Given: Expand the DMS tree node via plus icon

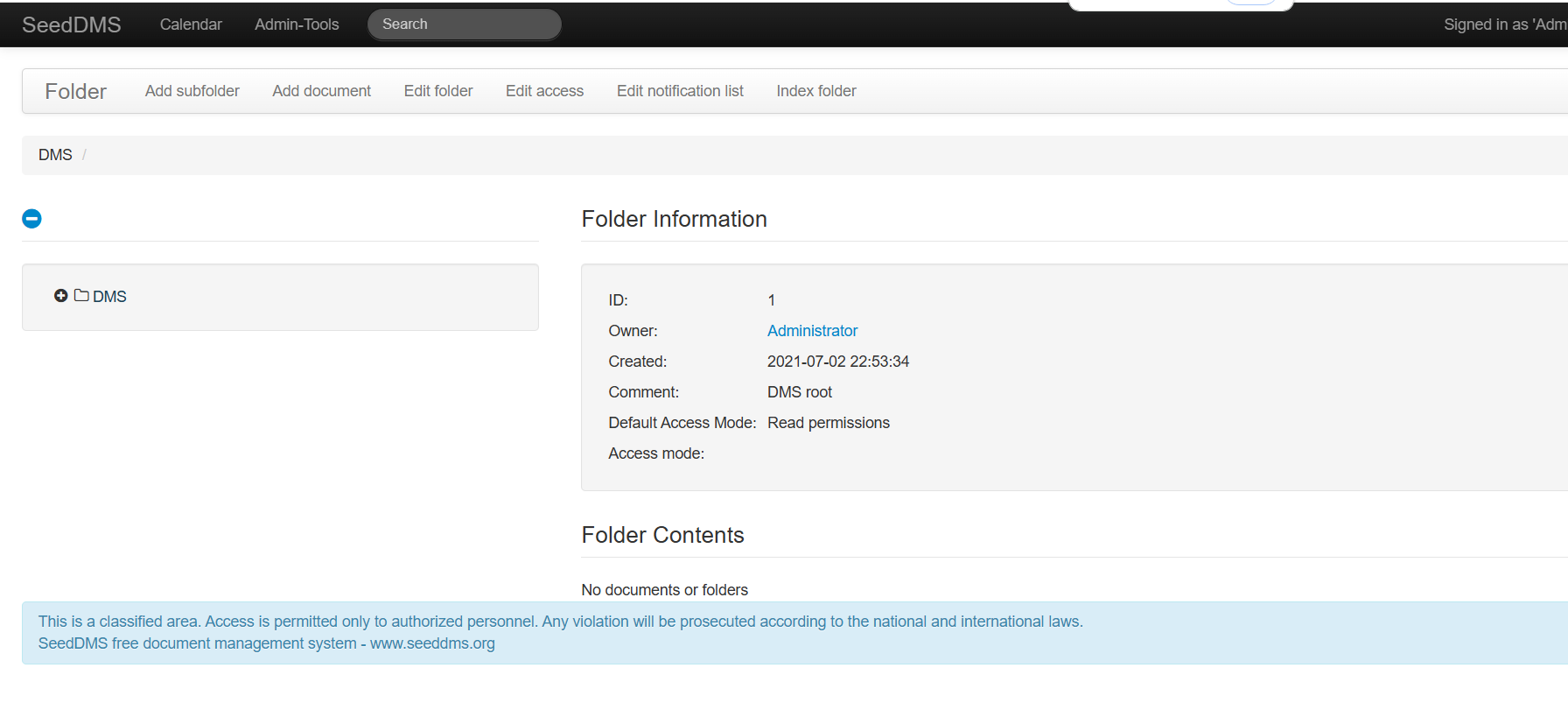Looking at the screenshot, I should pos(60,296).
